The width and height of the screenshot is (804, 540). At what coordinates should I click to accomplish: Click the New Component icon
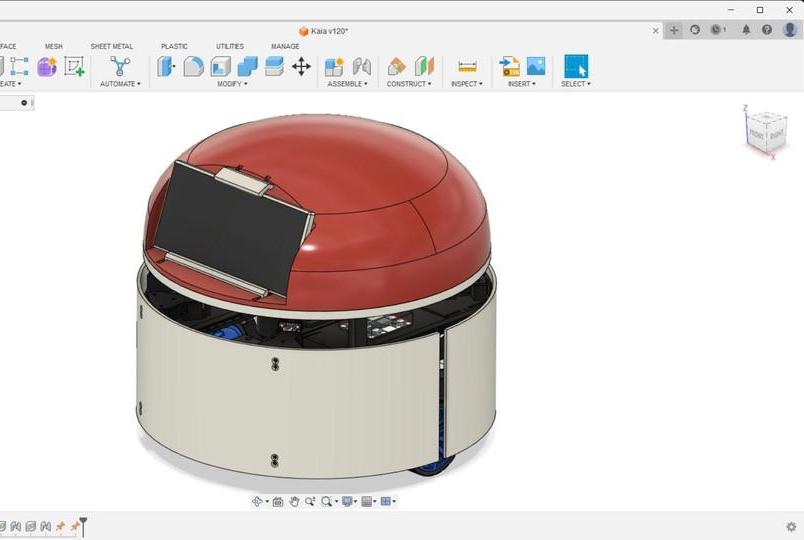(x=334, y=67)
